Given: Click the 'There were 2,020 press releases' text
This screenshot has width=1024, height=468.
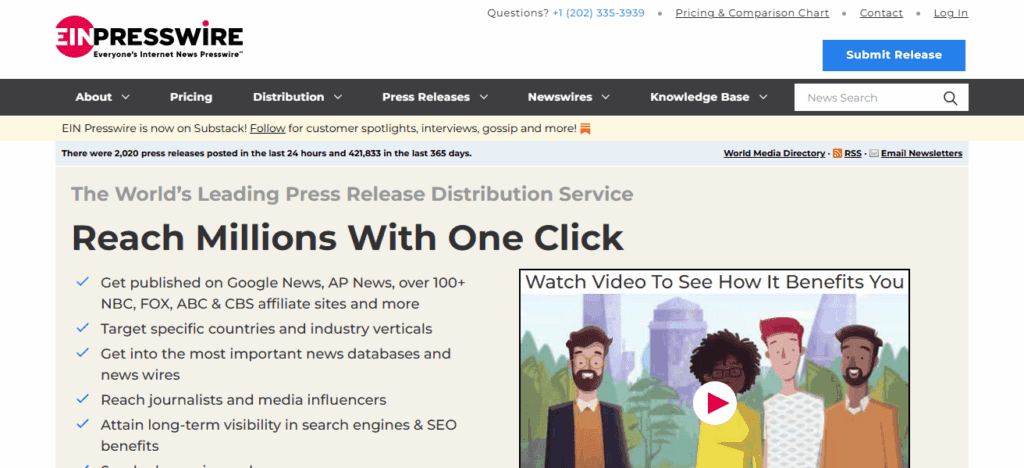Looking at the screenshot, I should pos(266,153).
